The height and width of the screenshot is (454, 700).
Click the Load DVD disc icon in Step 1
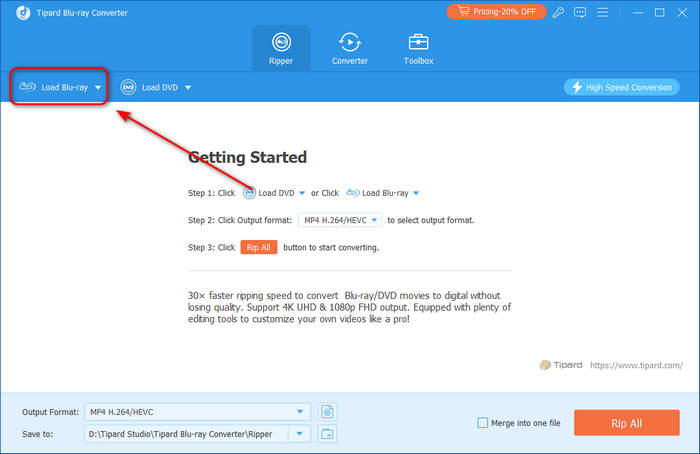click(249, 193)
